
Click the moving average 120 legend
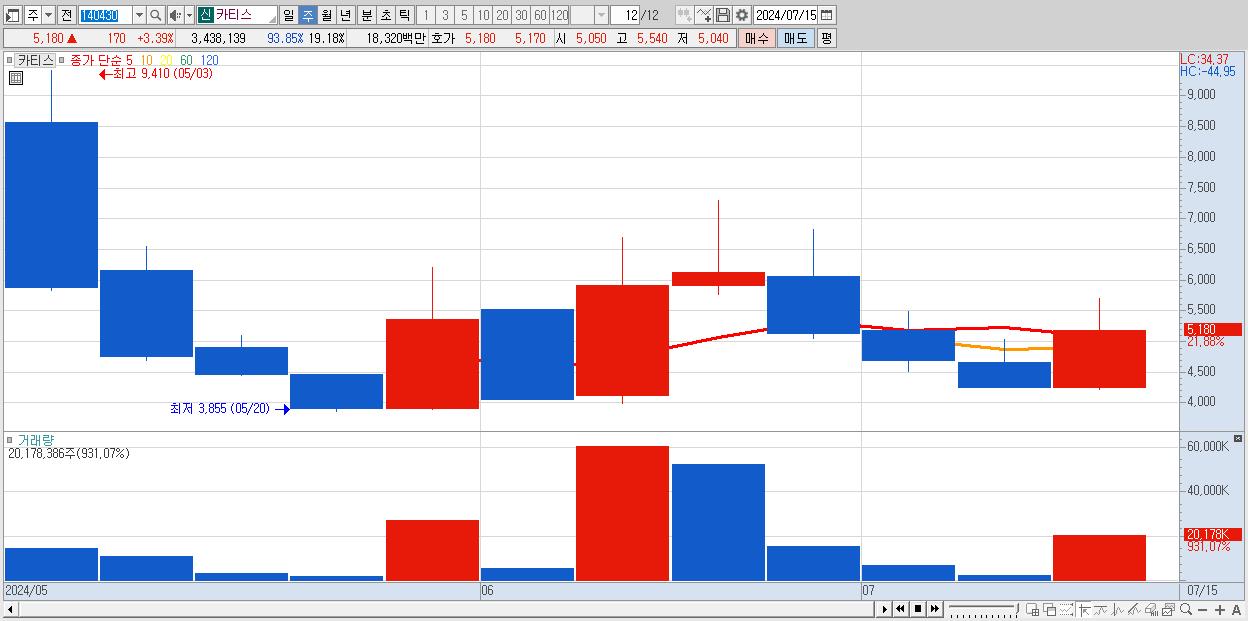(209, 60)
